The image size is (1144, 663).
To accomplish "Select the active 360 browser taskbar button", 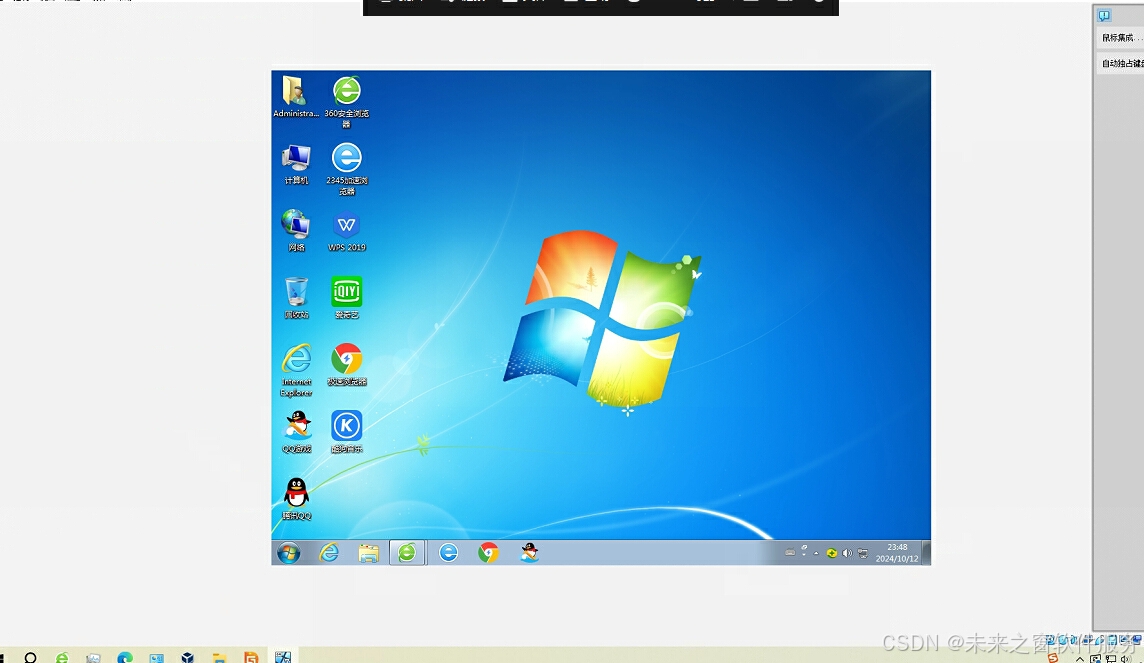I will 407,553.
